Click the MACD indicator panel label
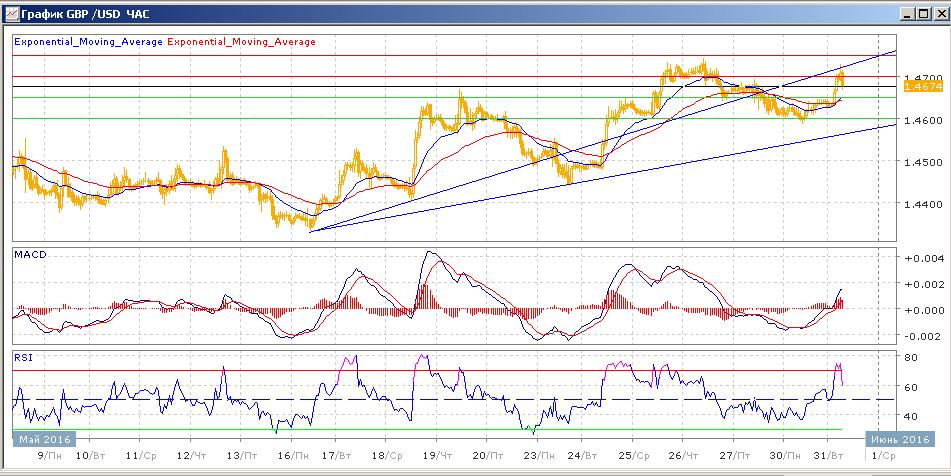Image resolution: width=951 pixels, height=476 pixels. [x=29, y=255]
